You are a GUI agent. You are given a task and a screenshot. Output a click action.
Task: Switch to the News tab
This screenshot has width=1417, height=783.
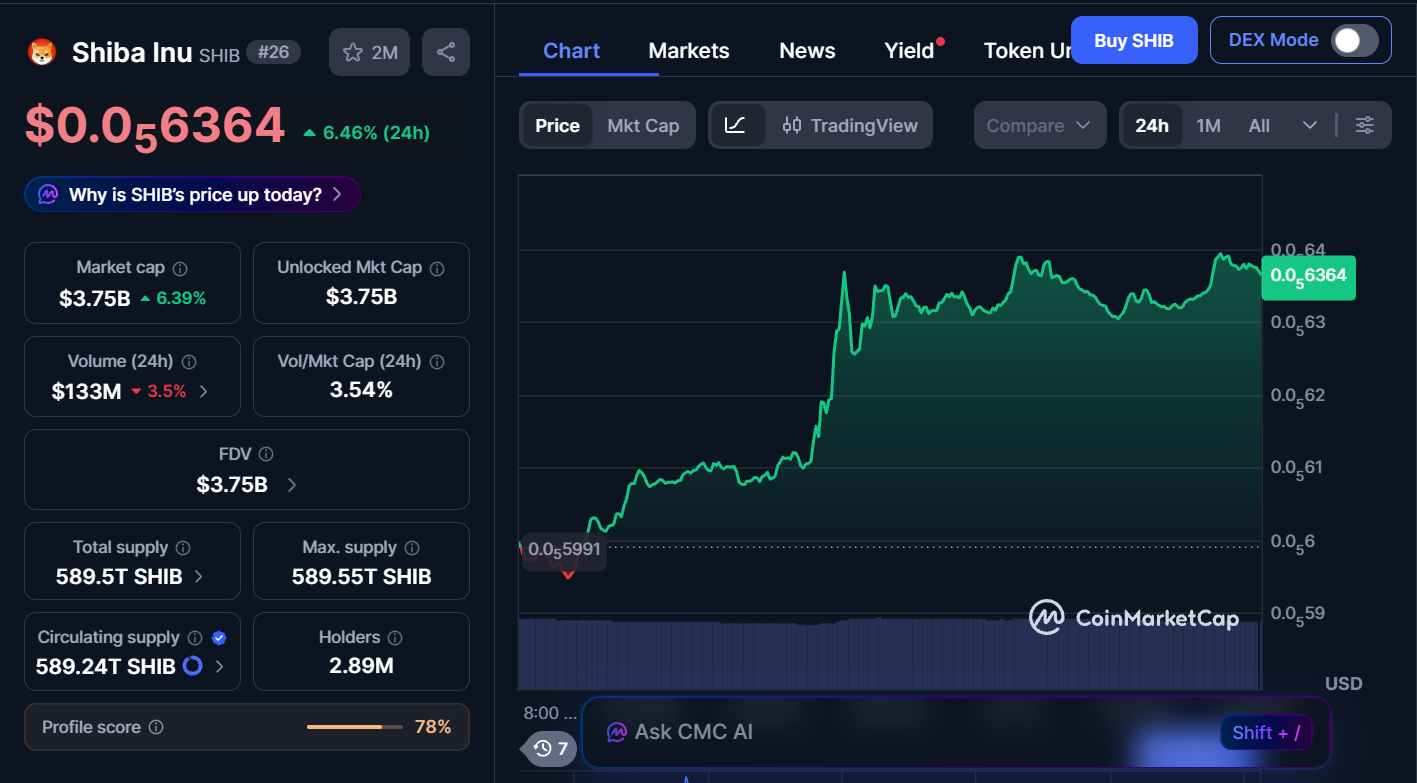tap(807, 51)
